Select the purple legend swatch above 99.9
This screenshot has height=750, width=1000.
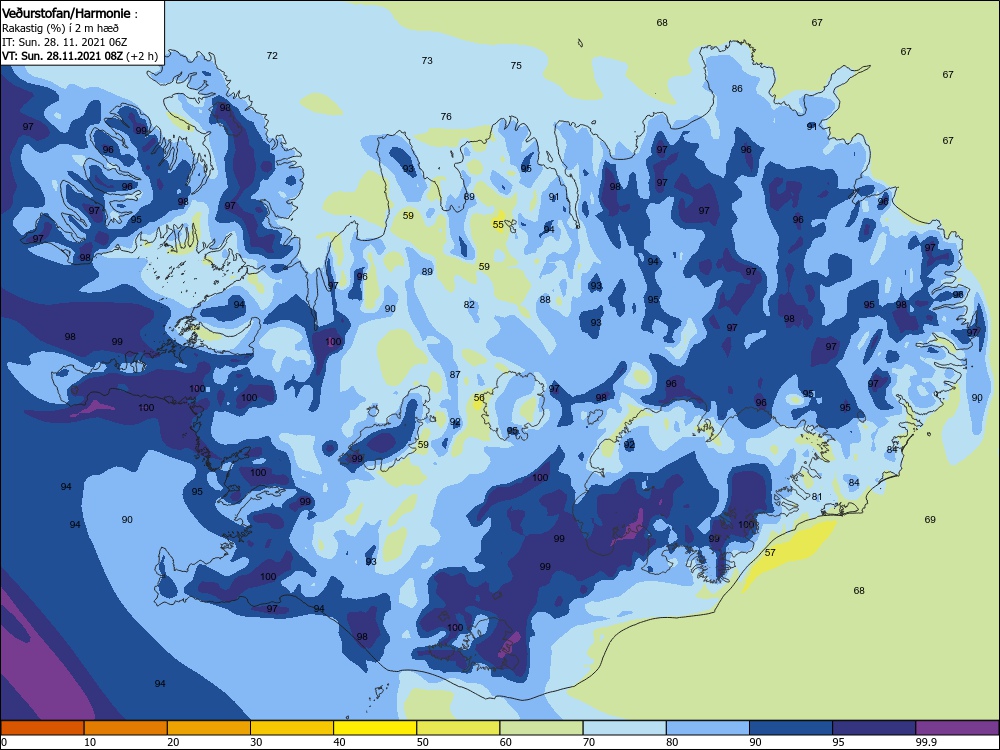coord(957,728)
